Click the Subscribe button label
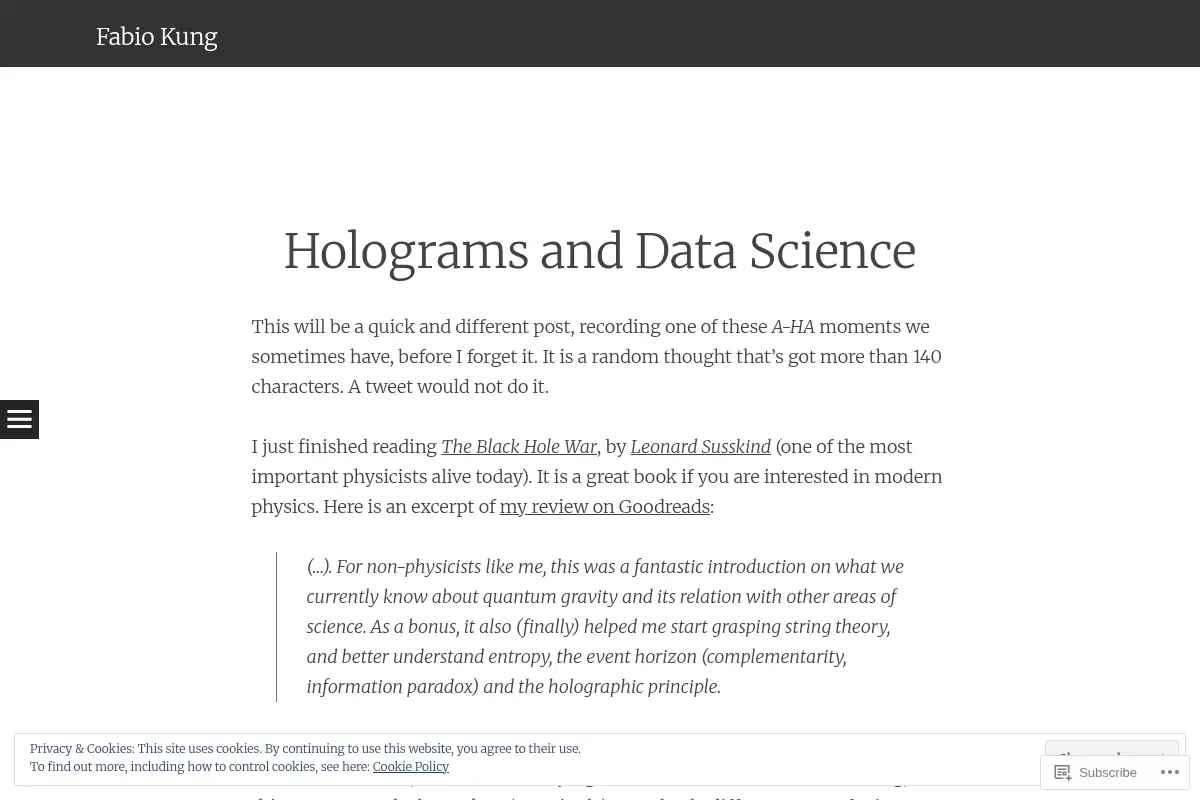The image size is (1200, 800). pos(1107,772)
